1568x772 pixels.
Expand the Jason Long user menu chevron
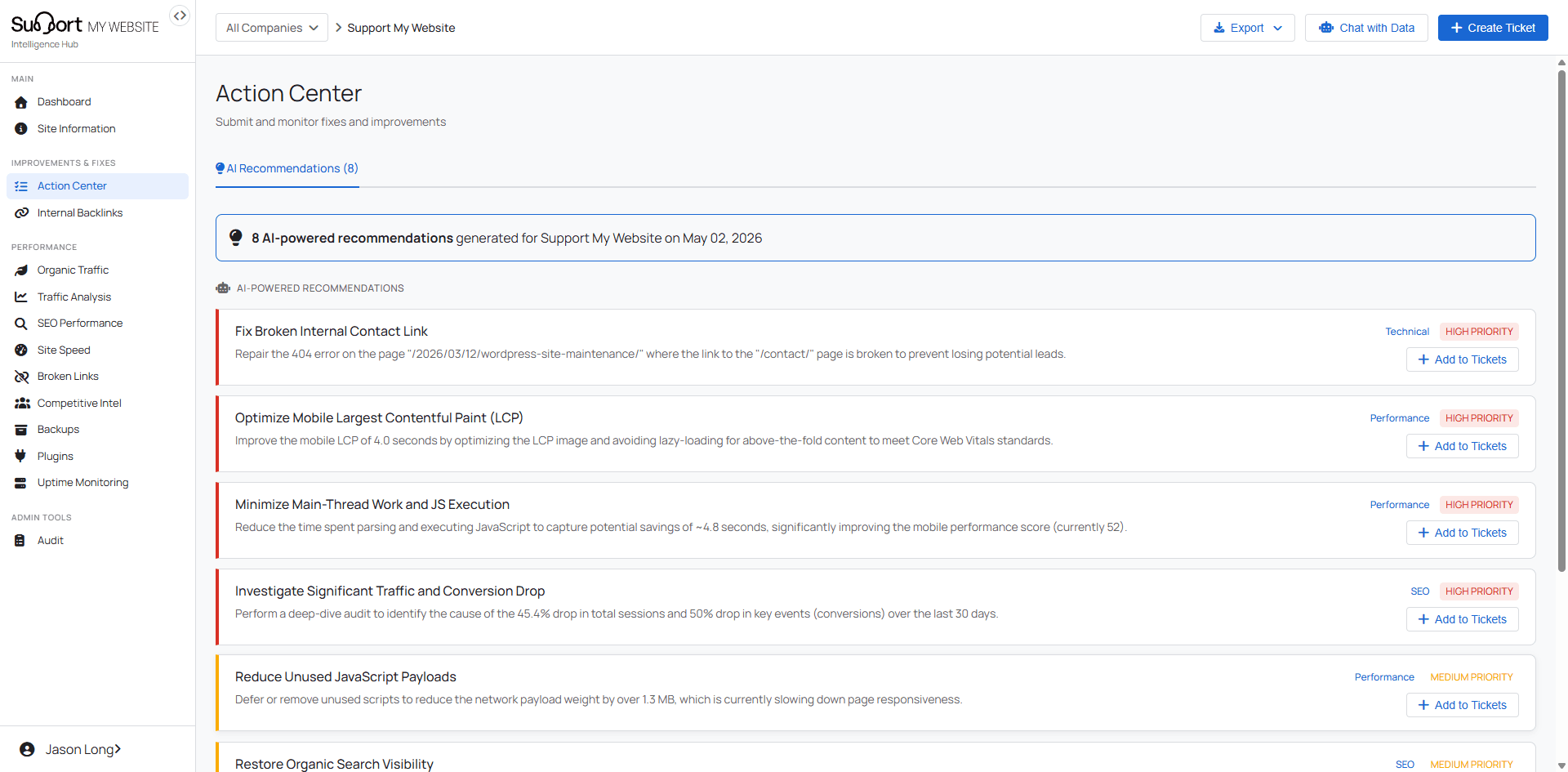pos(118,749)
